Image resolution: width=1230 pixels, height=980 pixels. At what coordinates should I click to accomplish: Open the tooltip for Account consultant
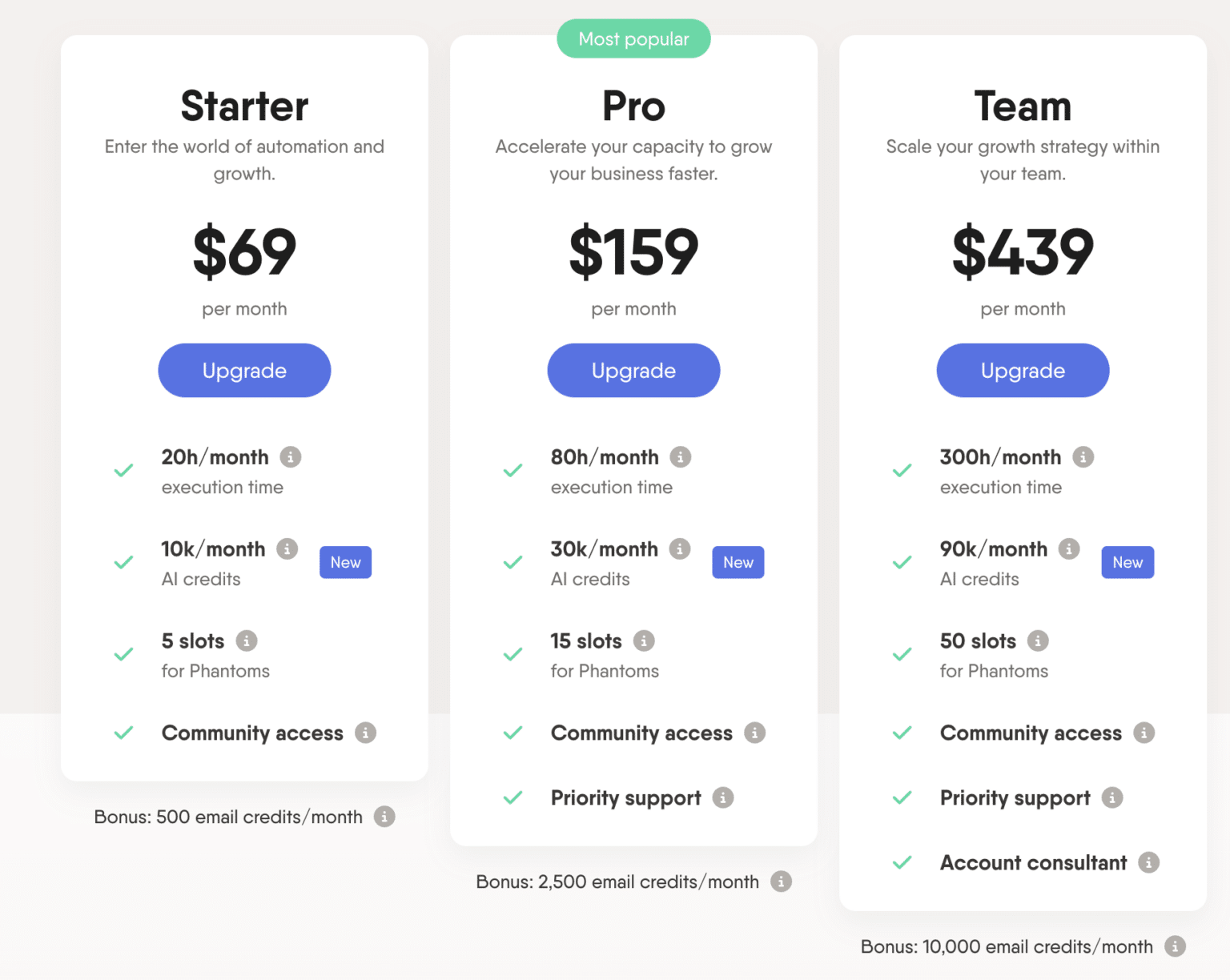click(x=1150, y=863)
